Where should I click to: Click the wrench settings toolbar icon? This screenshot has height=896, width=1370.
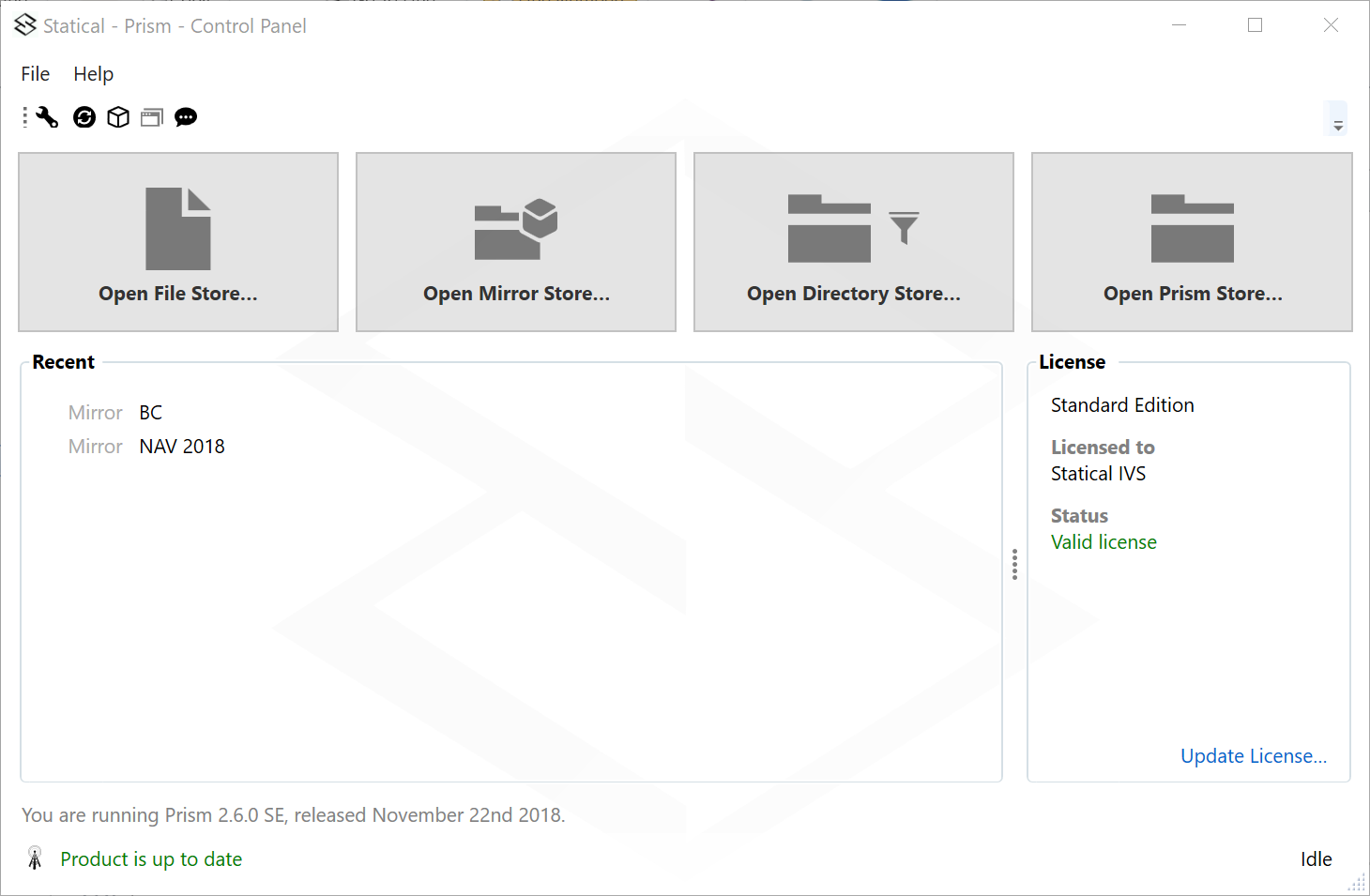coord(47,117)
